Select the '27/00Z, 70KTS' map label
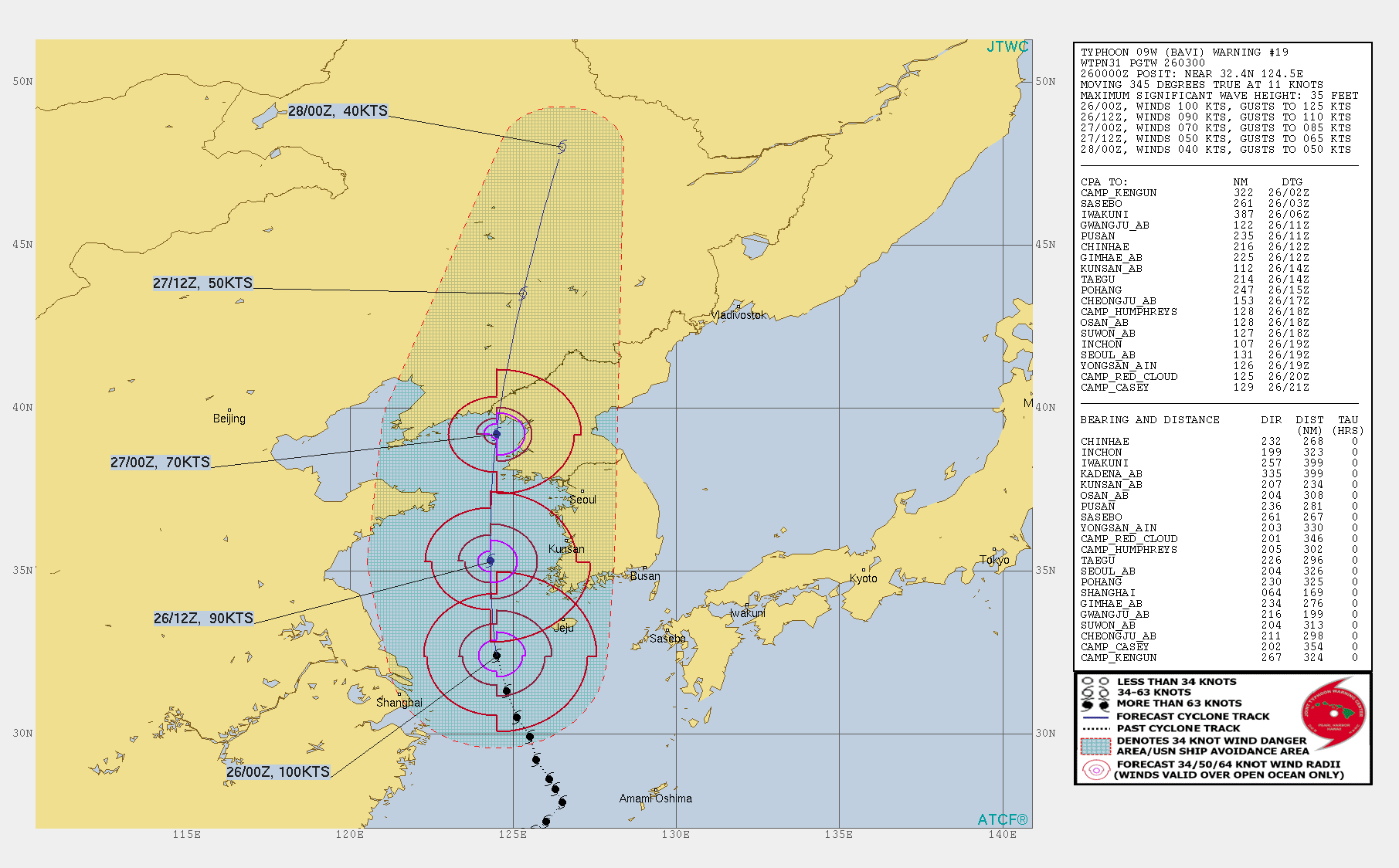Image resolution: width=1399 pixels, height=868 pixels. (160, 463)
